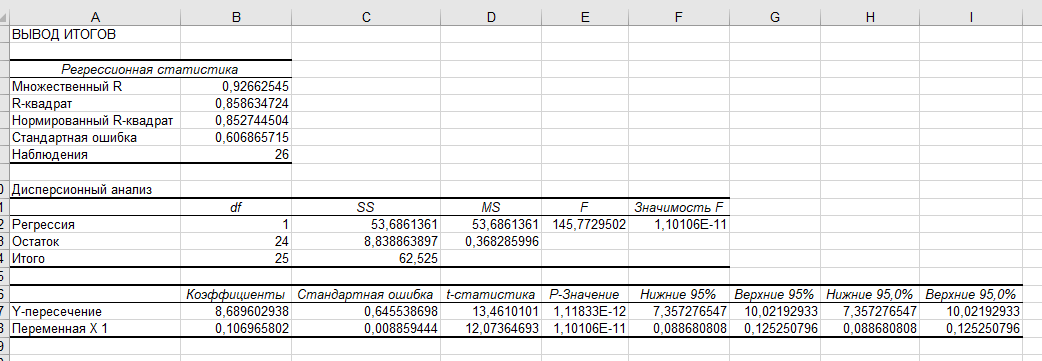
Task: Click the 'Значимость F' header cell
Action: 678,207
